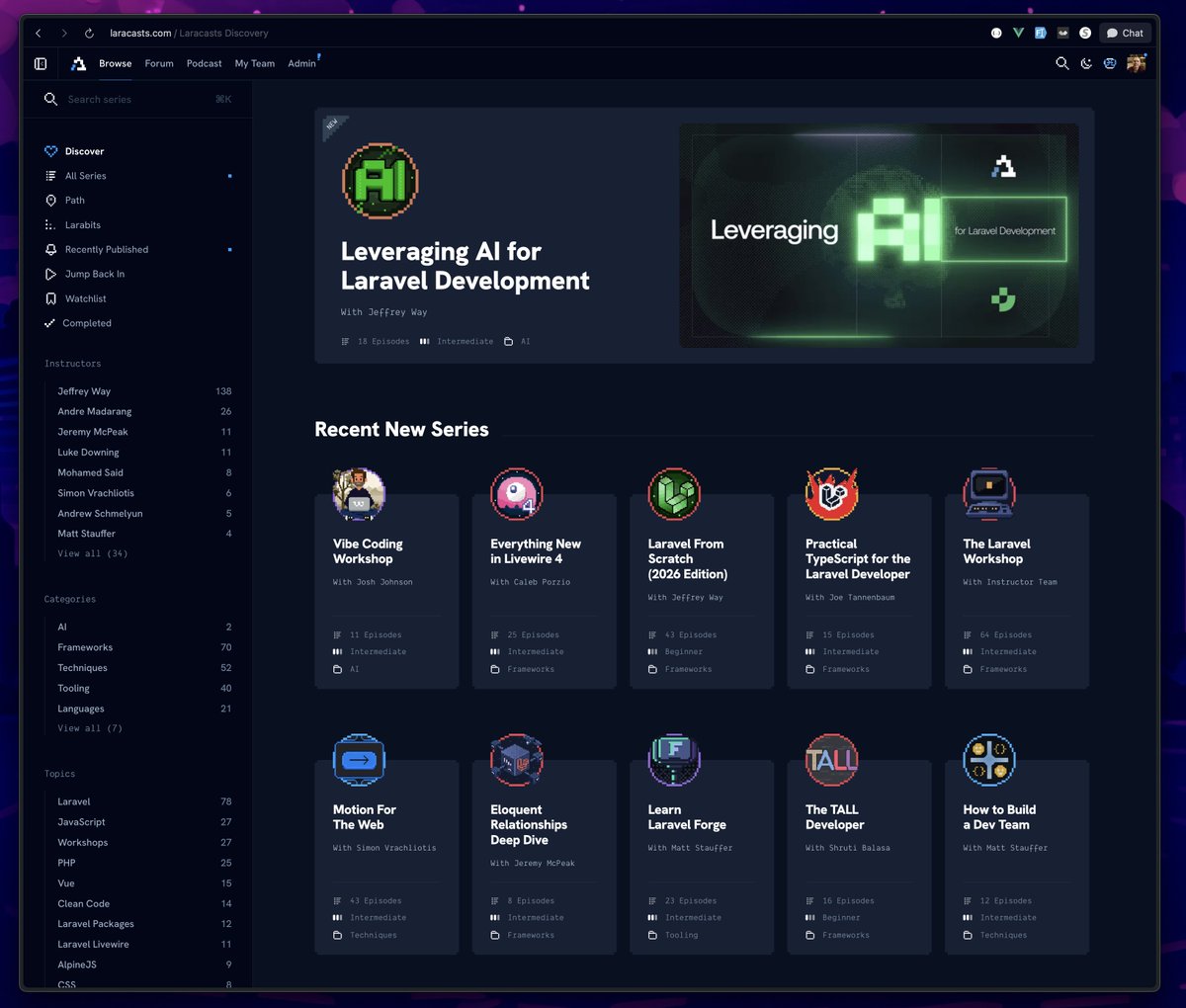Select the Laravel Livewire topic
This screenshot has height=1008, width=1186.
(x=144, y=944)
